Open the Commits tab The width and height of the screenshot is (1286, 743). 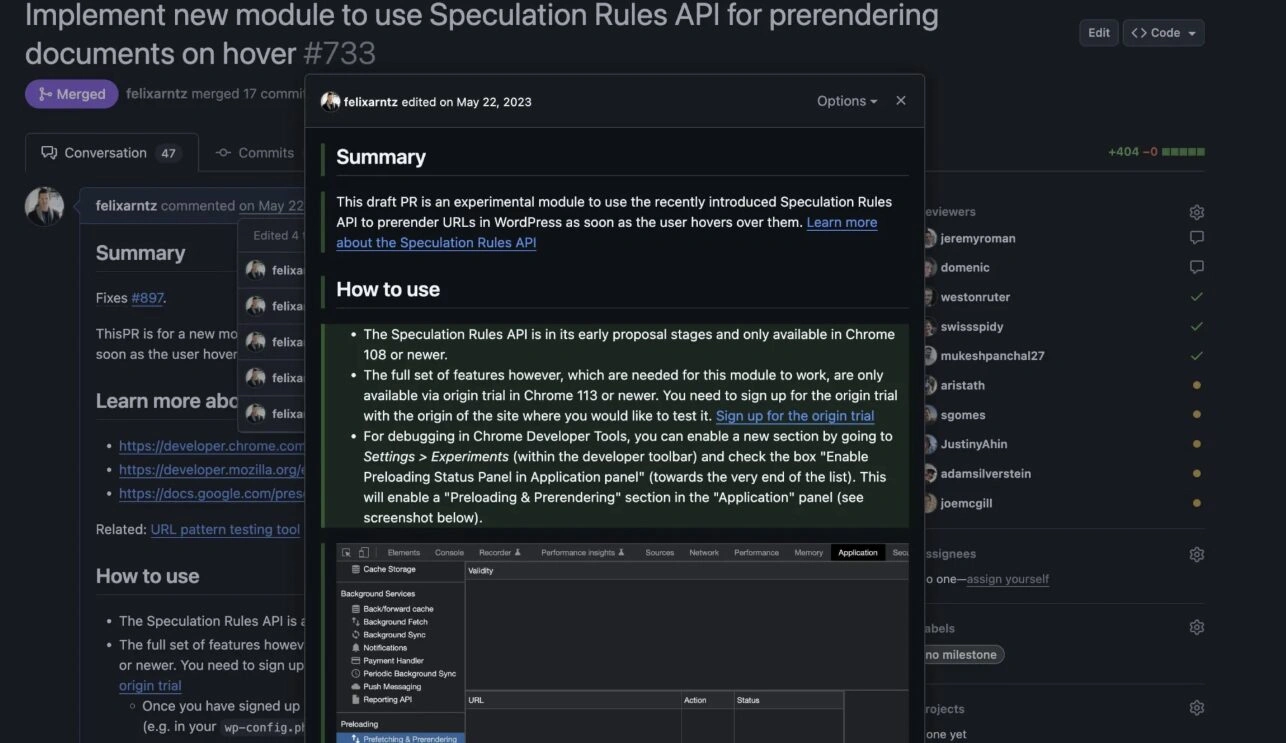point(255,153)
